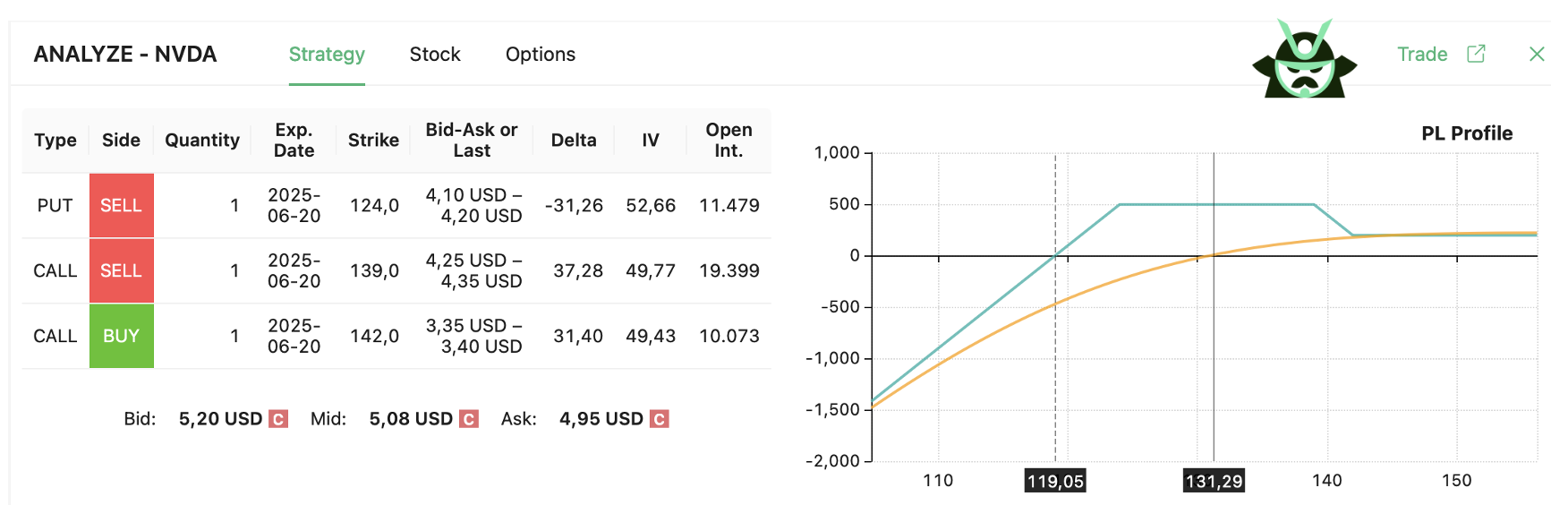Close the Analyze NVDA panel
The width and height of the screenshot is (1568, 505).
1537,54
